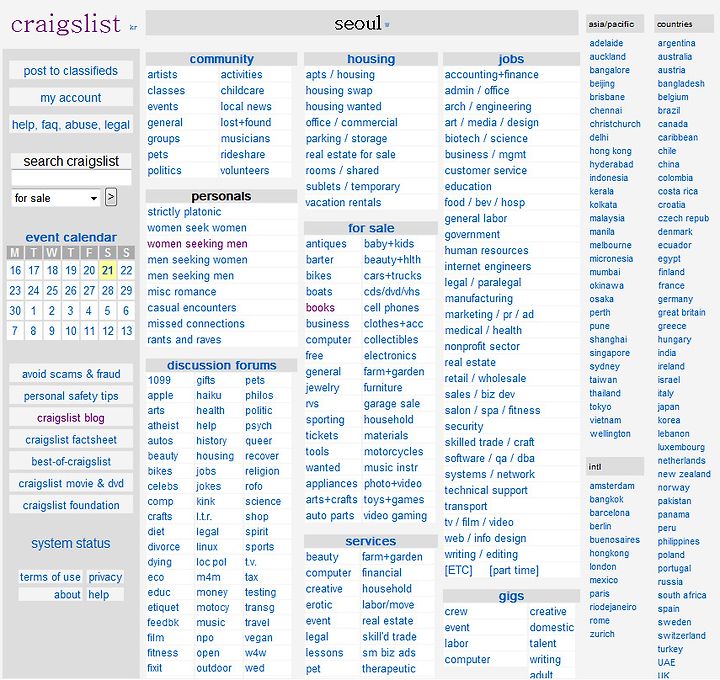Open 'personal safety tips' link

pyautogui.click(x=71, y=396)
